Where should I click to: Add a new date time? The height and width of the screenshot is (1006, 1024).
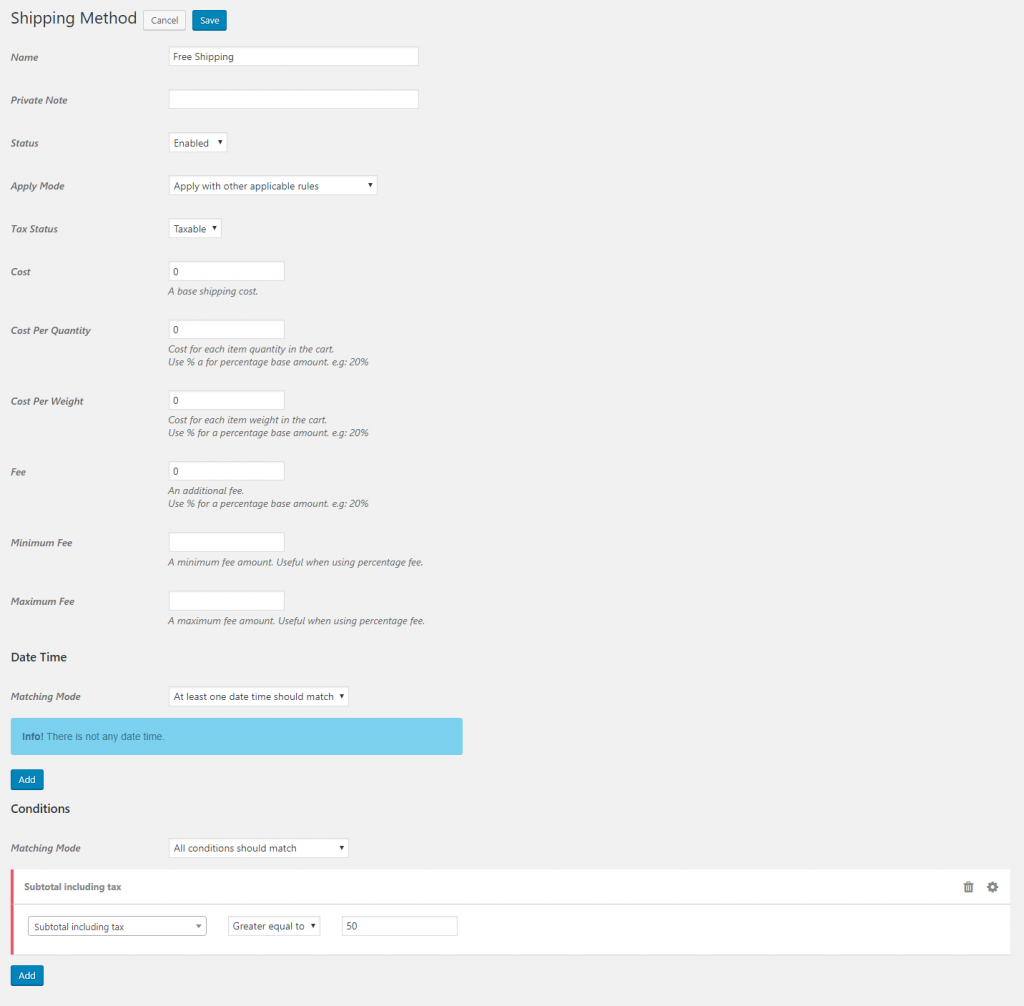pos(27,779)
